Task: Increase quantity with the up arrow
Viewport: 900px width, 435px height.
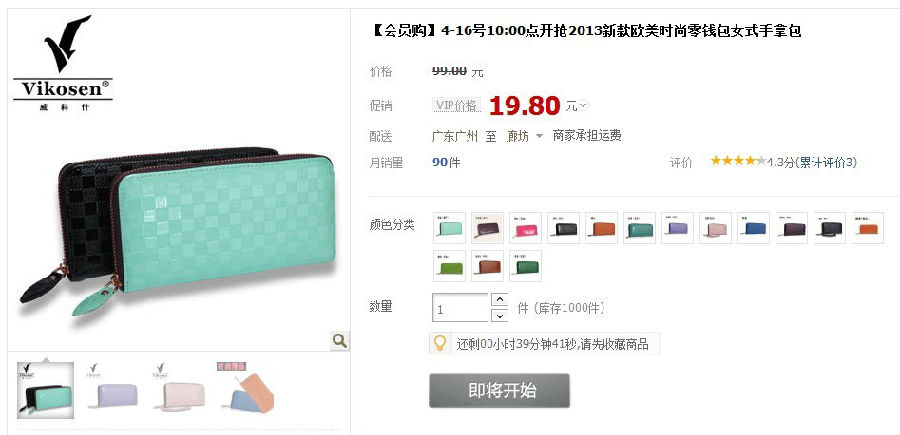Action: point(499,300)
